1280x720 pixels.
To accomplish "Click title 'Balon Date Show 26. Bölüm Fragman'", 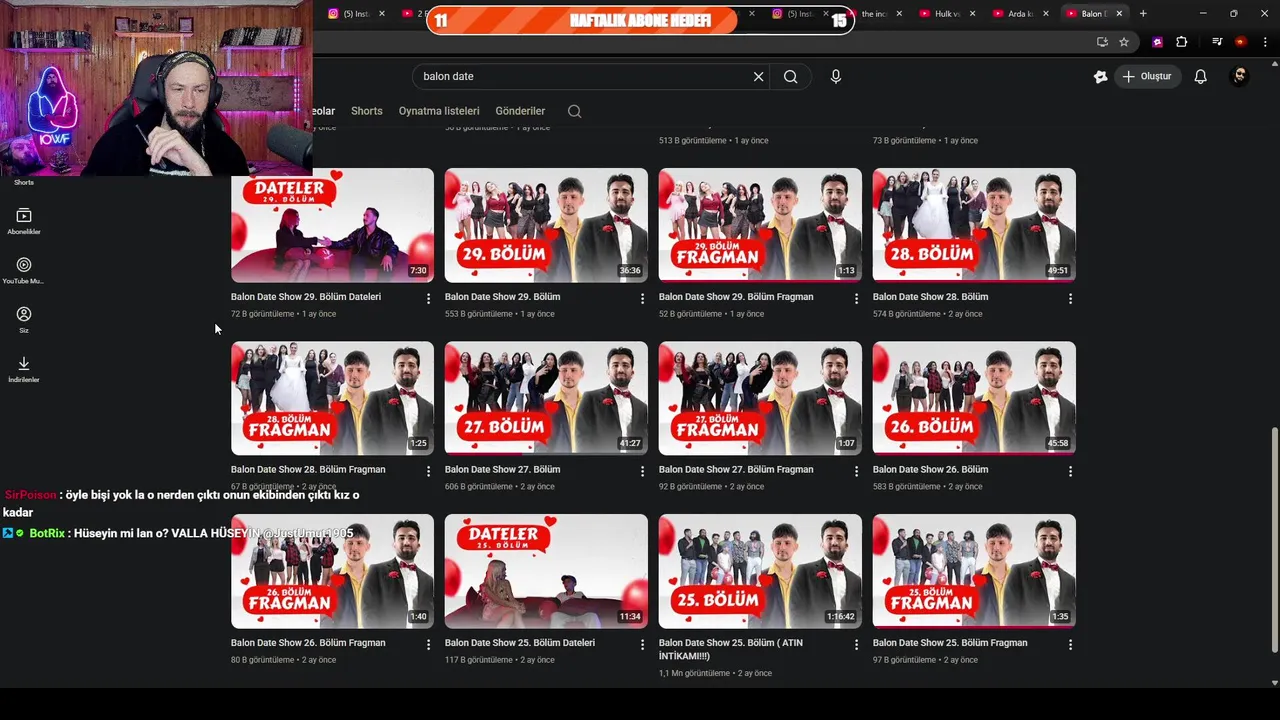I will point(308,643).
